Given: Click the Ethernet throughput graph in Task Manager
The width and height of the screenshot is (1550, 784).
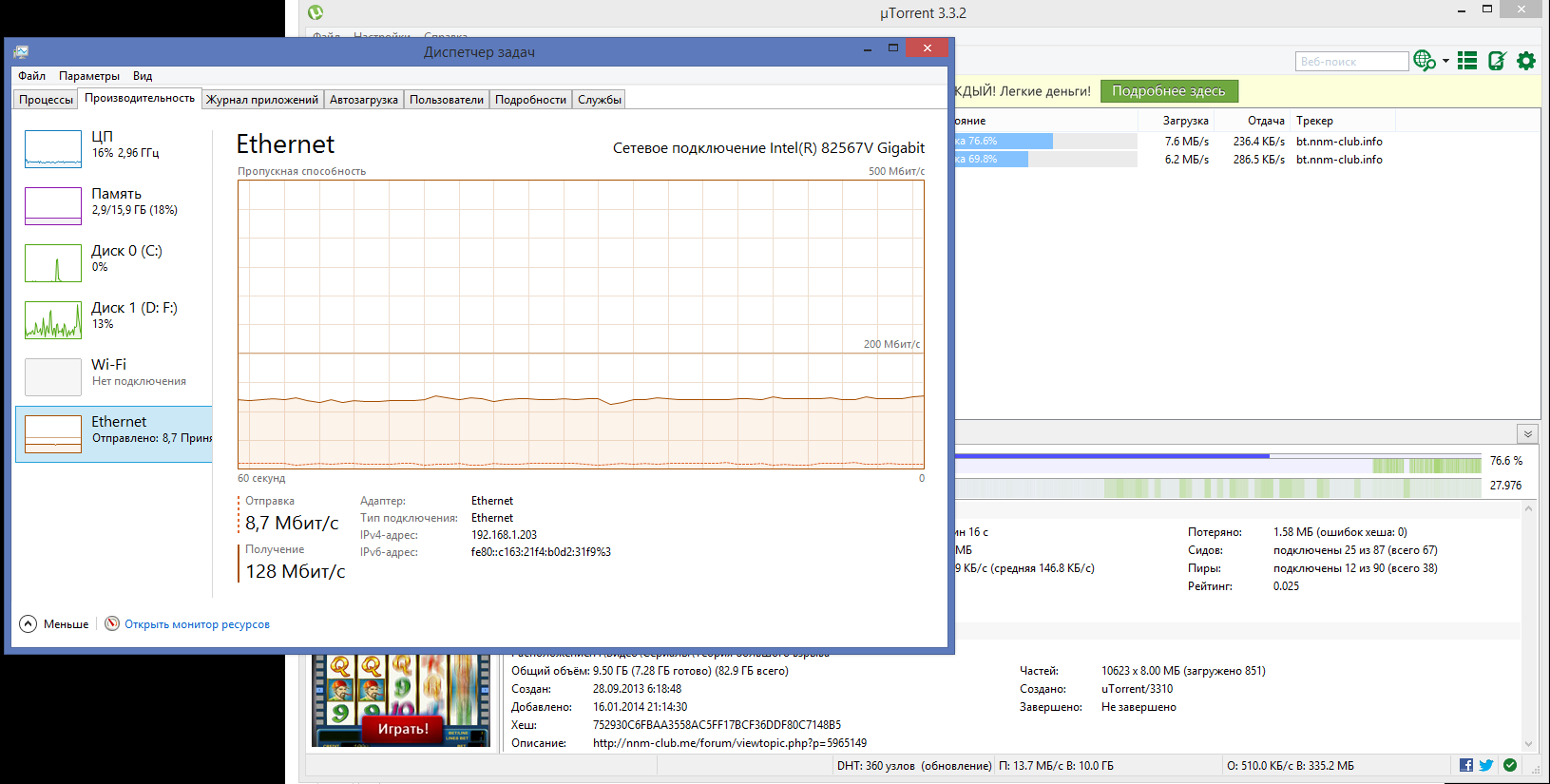Looking at the screenshot, I should click(581, 324).
